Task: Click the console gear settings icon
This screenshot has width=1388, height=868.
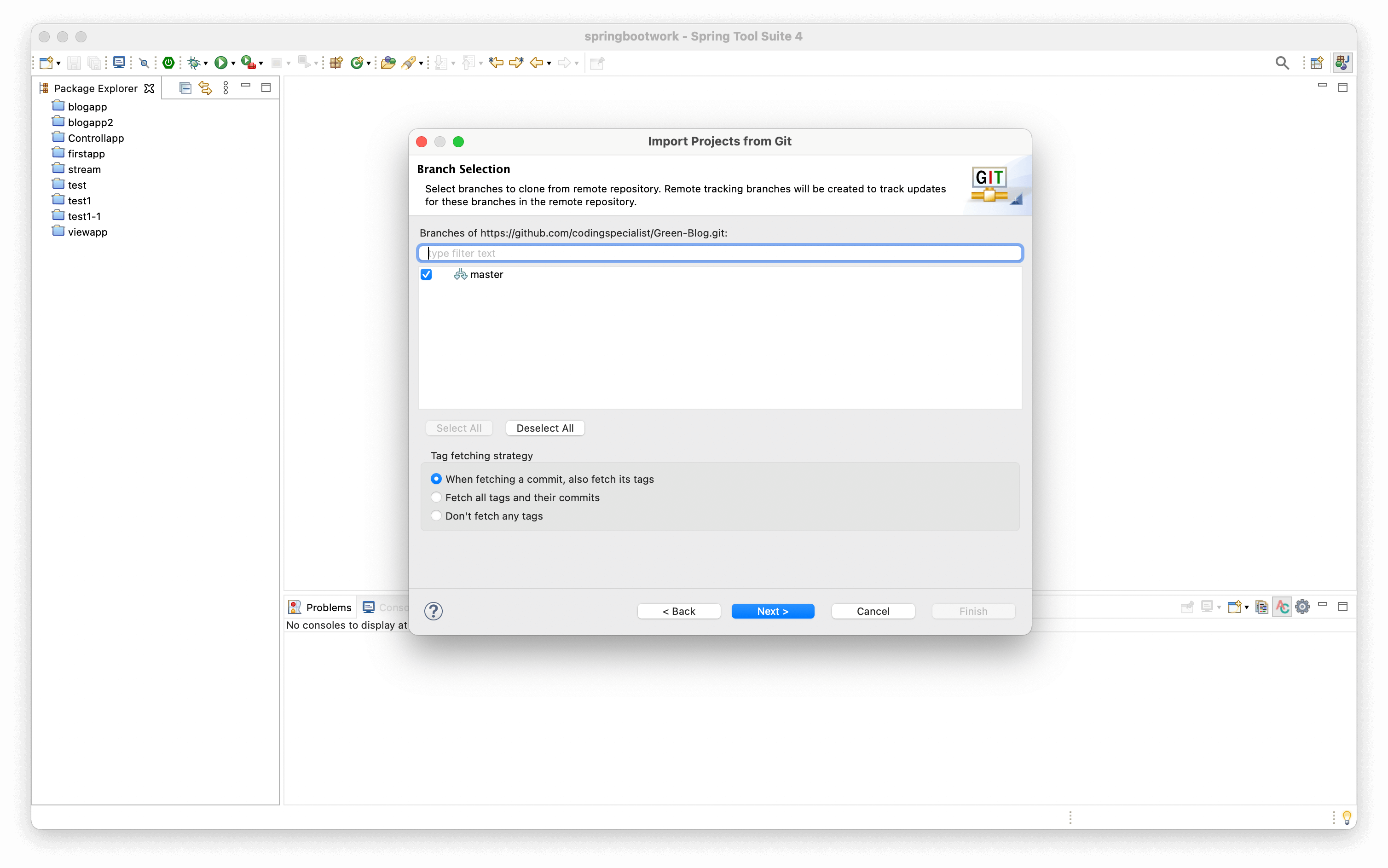Action: (1302, 607)
